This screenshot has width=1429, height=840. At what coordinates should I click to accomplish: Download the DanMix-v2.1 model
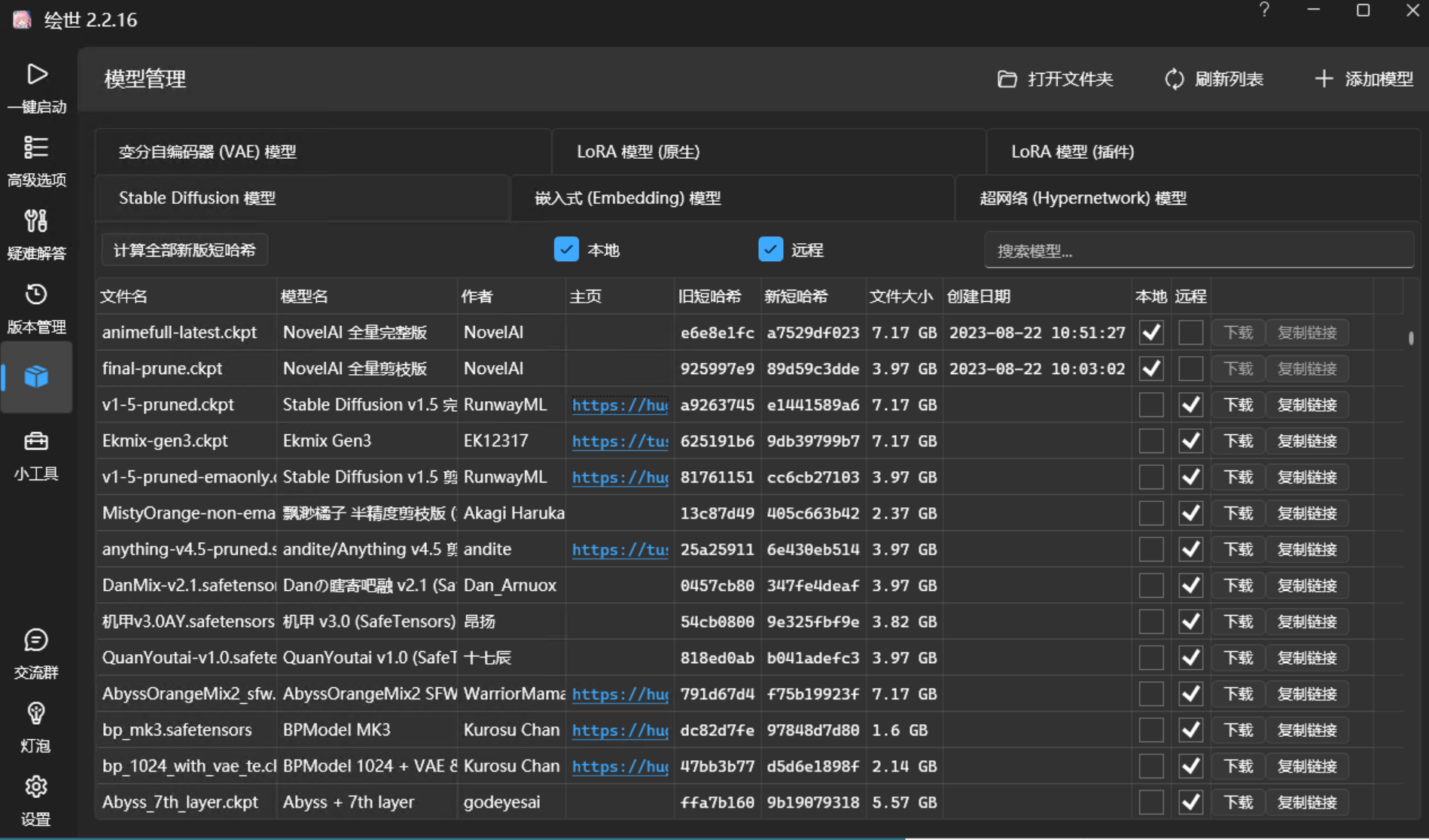(x=1238, y=586)
